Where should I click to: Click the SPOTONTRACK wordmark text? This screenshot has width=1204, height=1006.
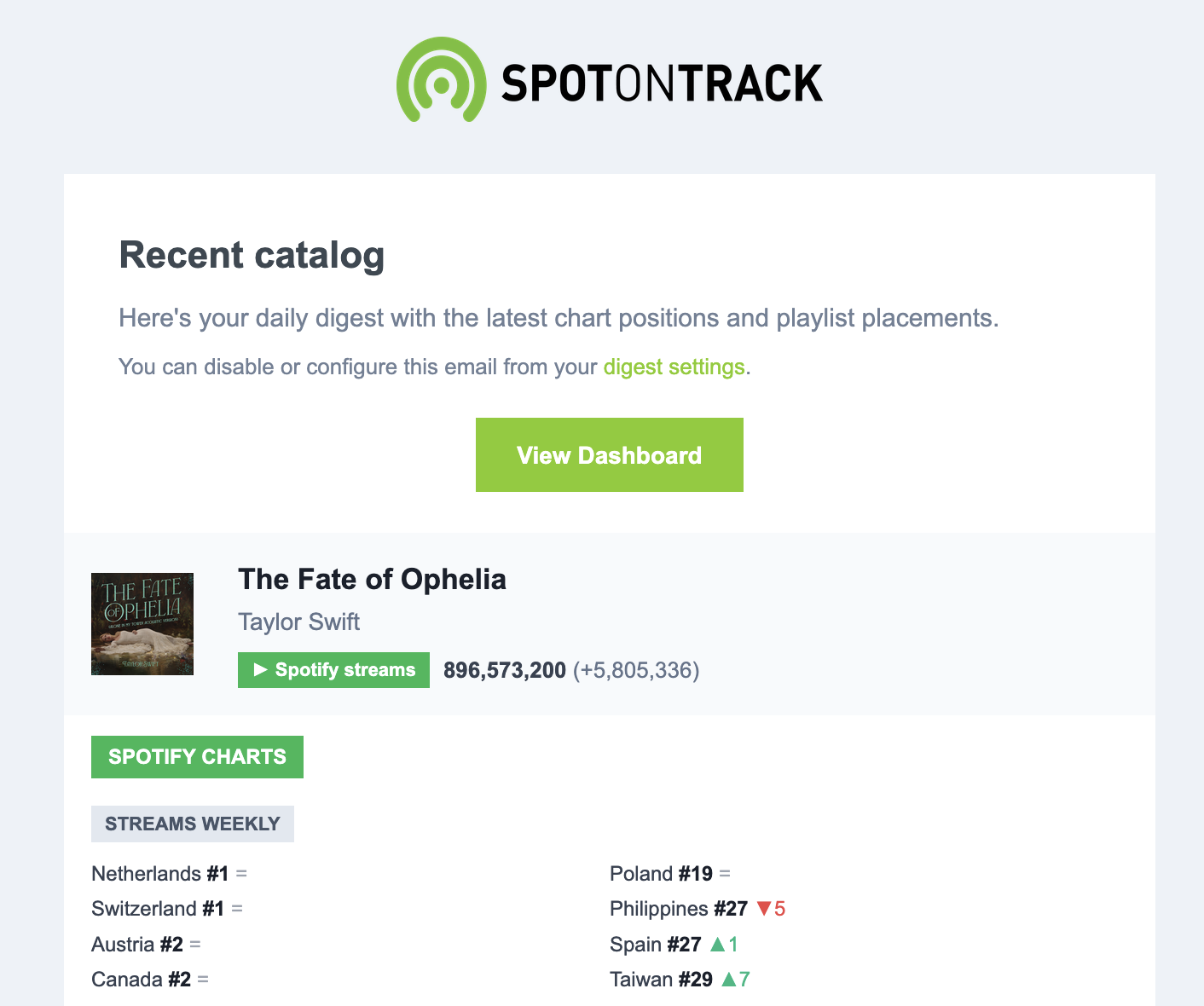point(662,84)
